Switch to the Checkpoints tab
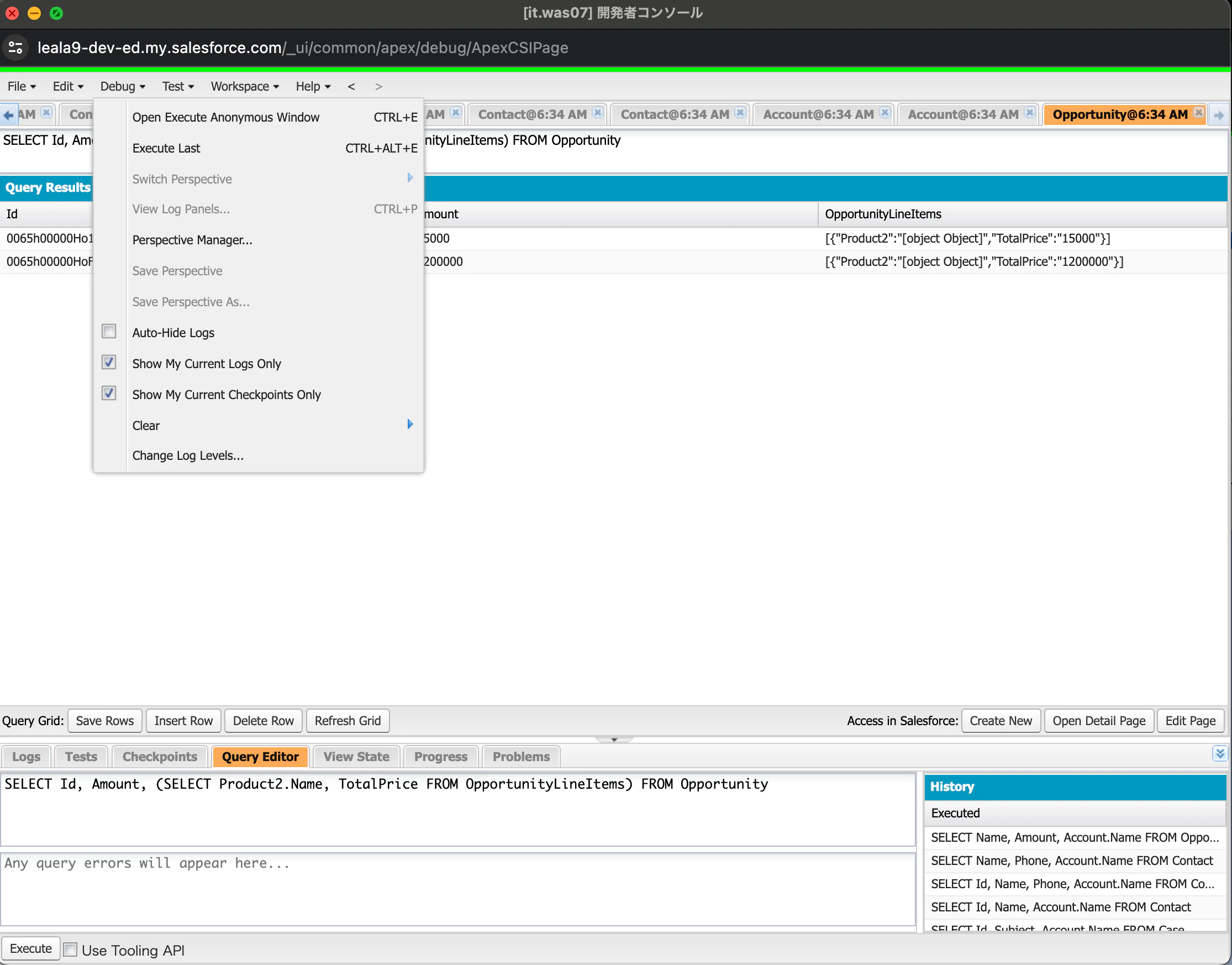 tap(160, 757)
